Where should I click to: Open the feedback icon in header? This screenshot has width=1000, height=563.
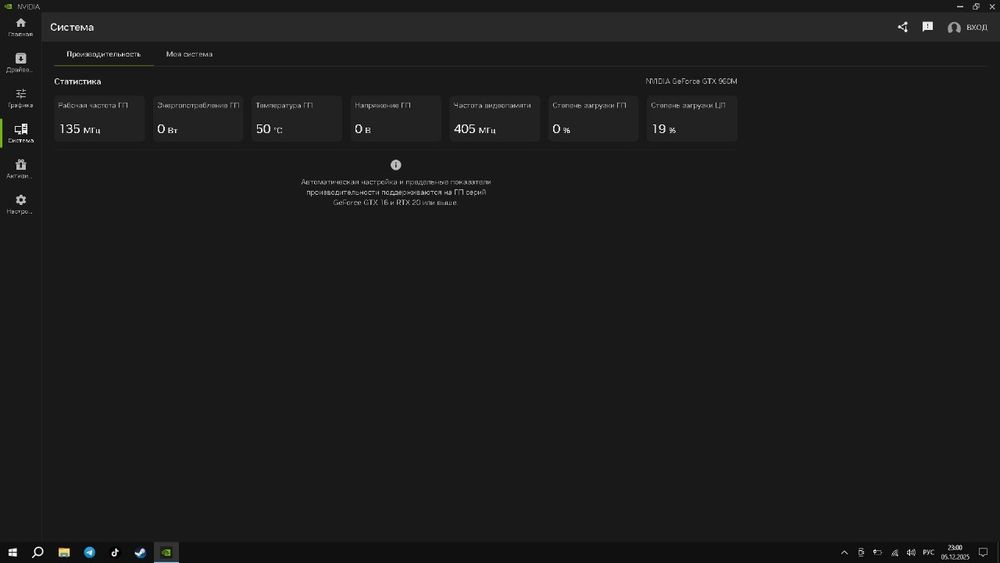(927, 27)
